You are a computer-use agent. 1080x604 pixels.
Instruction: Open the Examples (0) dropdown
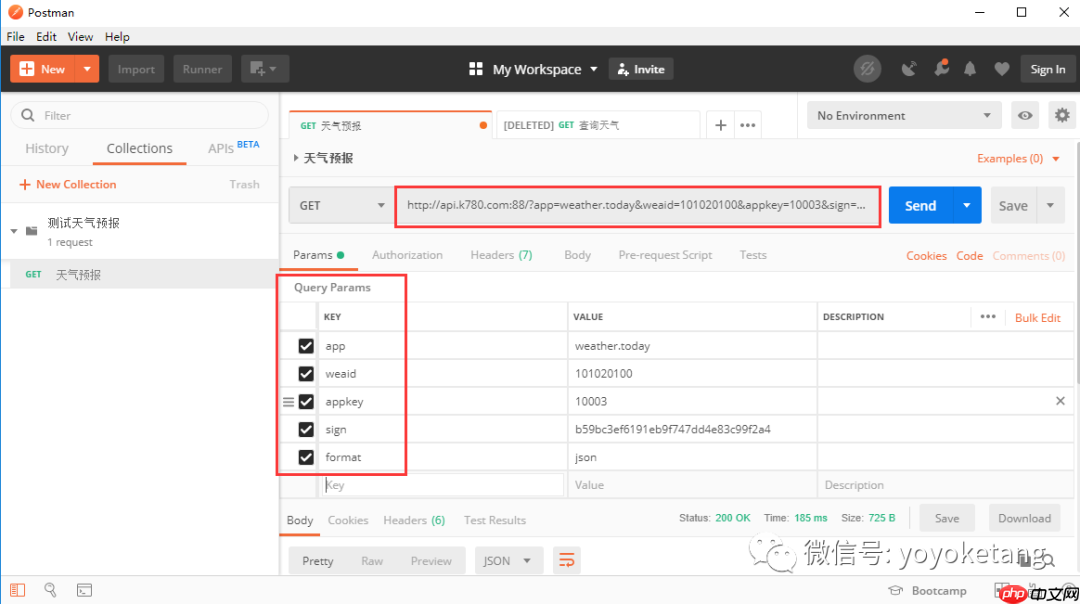tap(1018, 158)
